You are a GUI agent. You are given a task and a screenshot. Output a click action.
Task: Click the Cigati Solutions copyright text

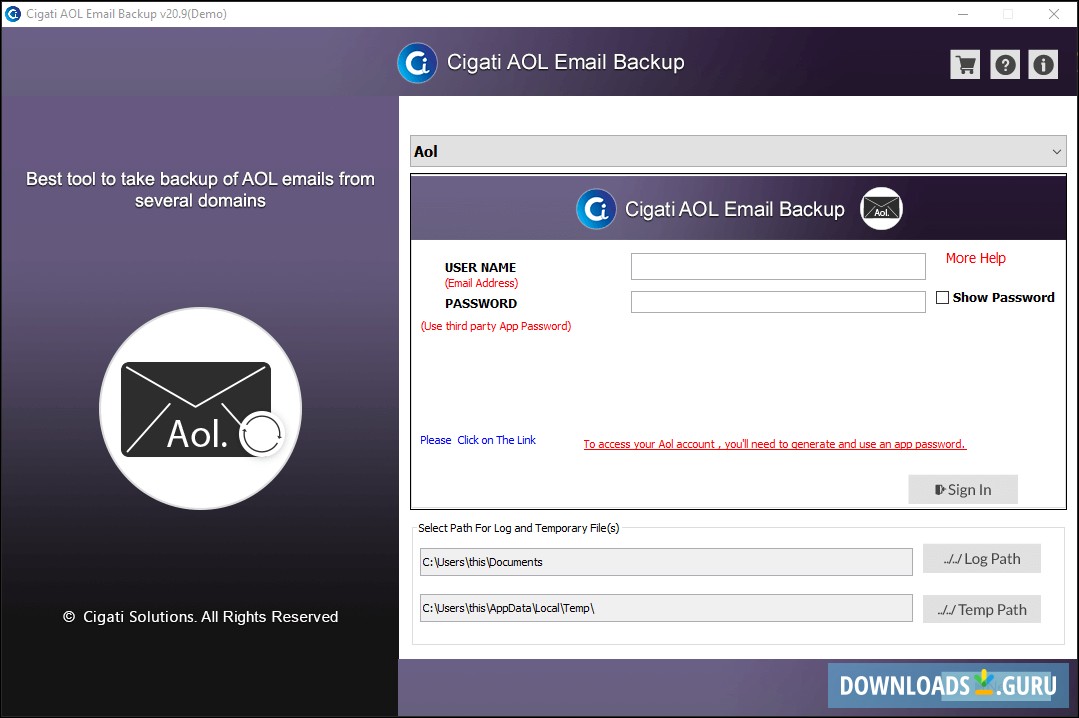tap(200, 617)
